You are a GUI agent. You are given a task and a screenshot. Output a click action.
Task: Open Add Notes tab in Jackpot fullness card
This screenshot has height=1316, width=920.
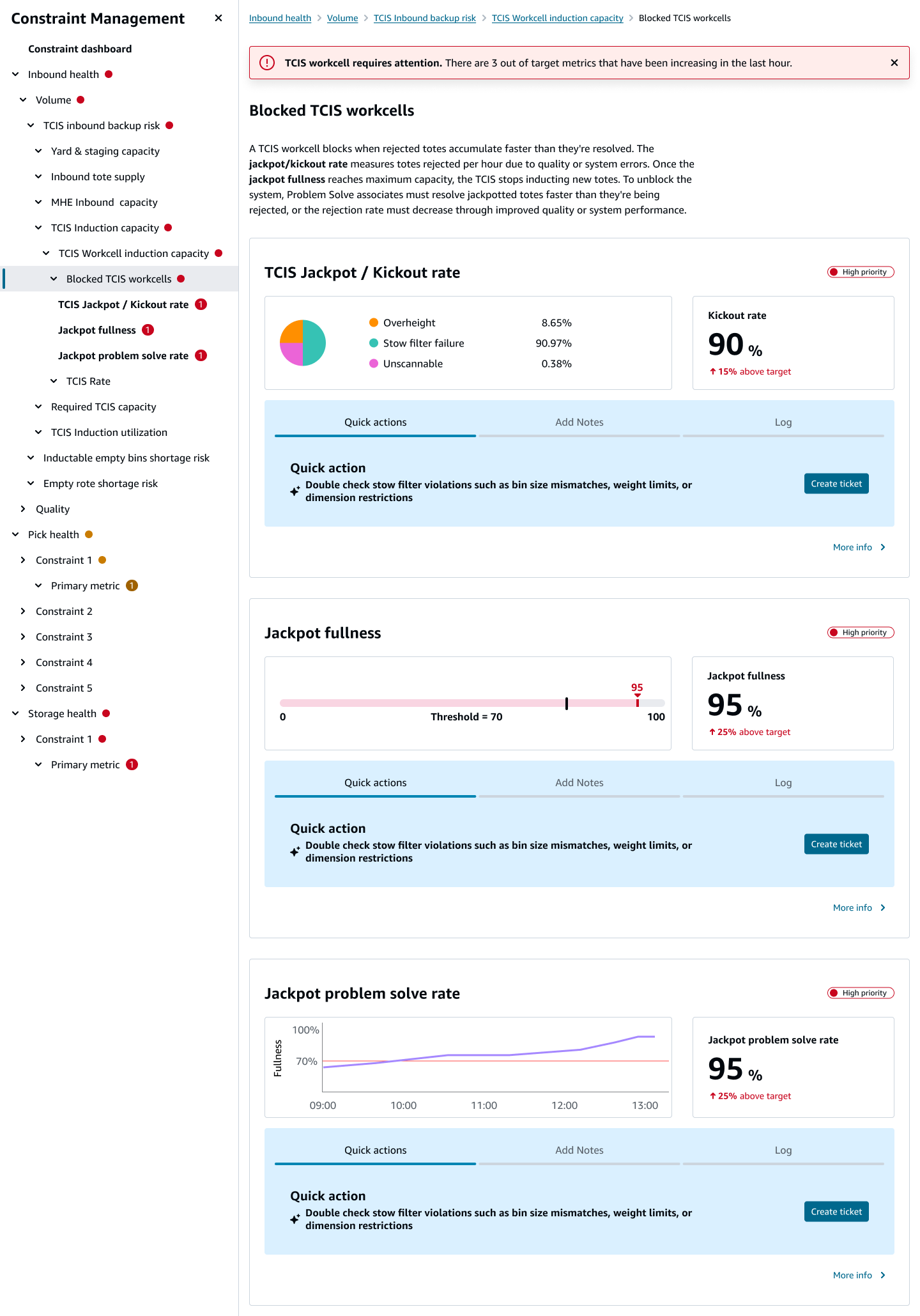pos(579,783)
